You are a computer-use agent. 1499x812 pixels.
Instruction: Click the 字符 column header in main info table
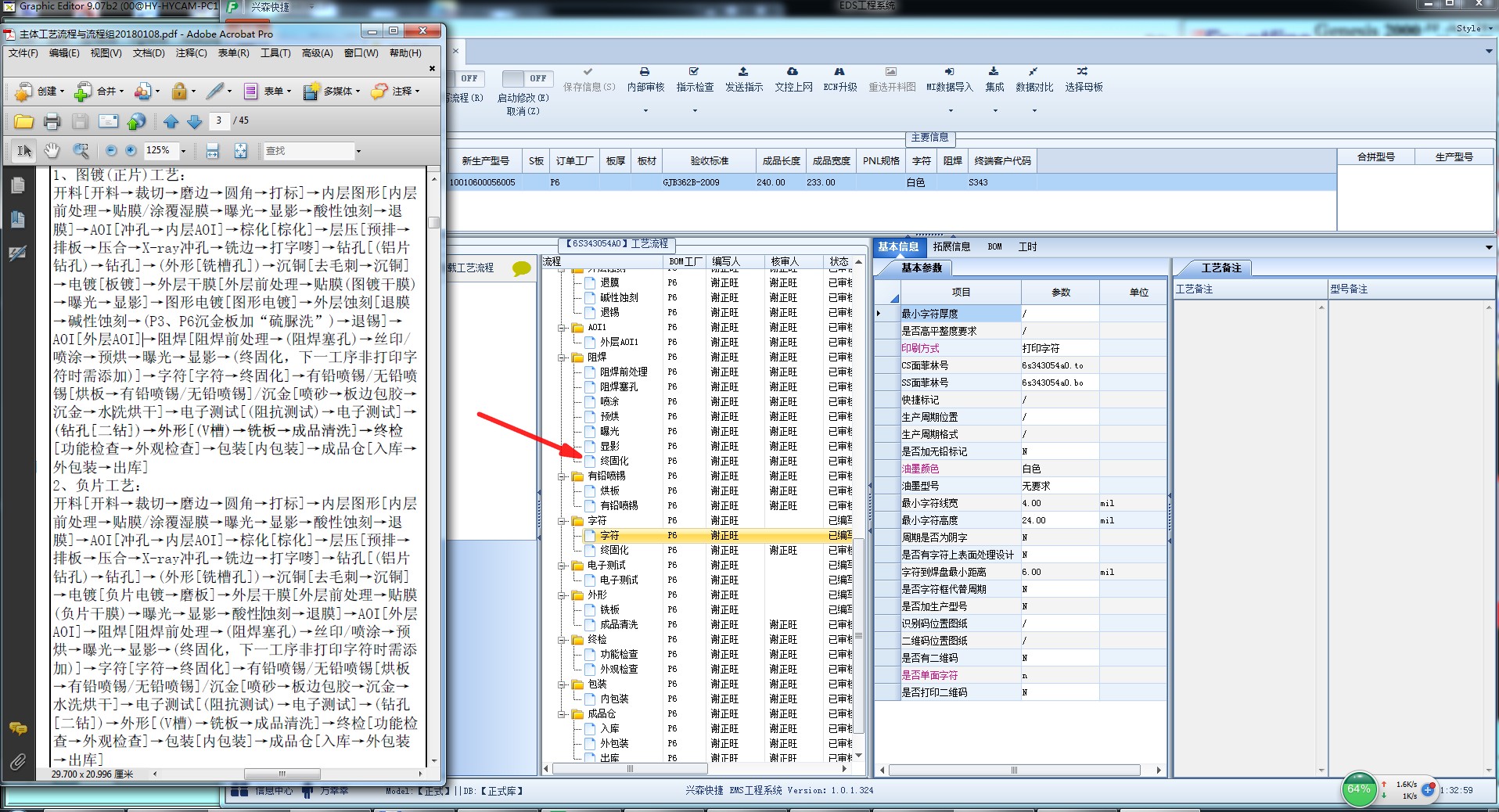(922, 161)
